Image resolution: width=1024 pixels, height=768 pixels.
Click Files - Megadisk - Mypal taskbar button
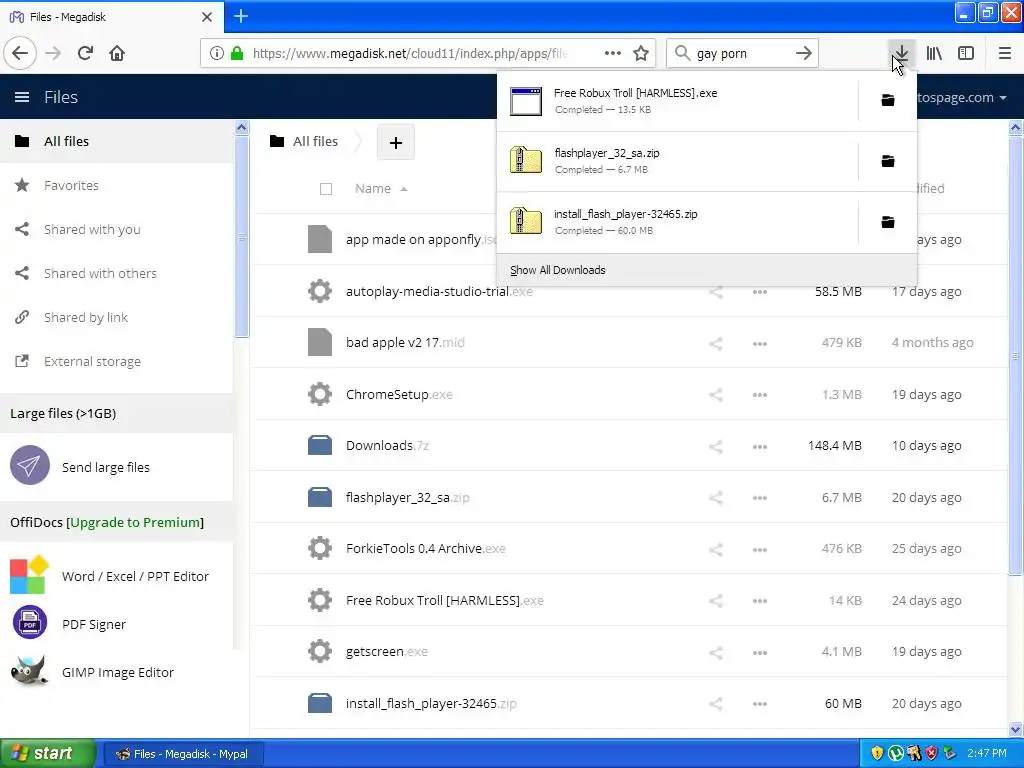(184, 754)
